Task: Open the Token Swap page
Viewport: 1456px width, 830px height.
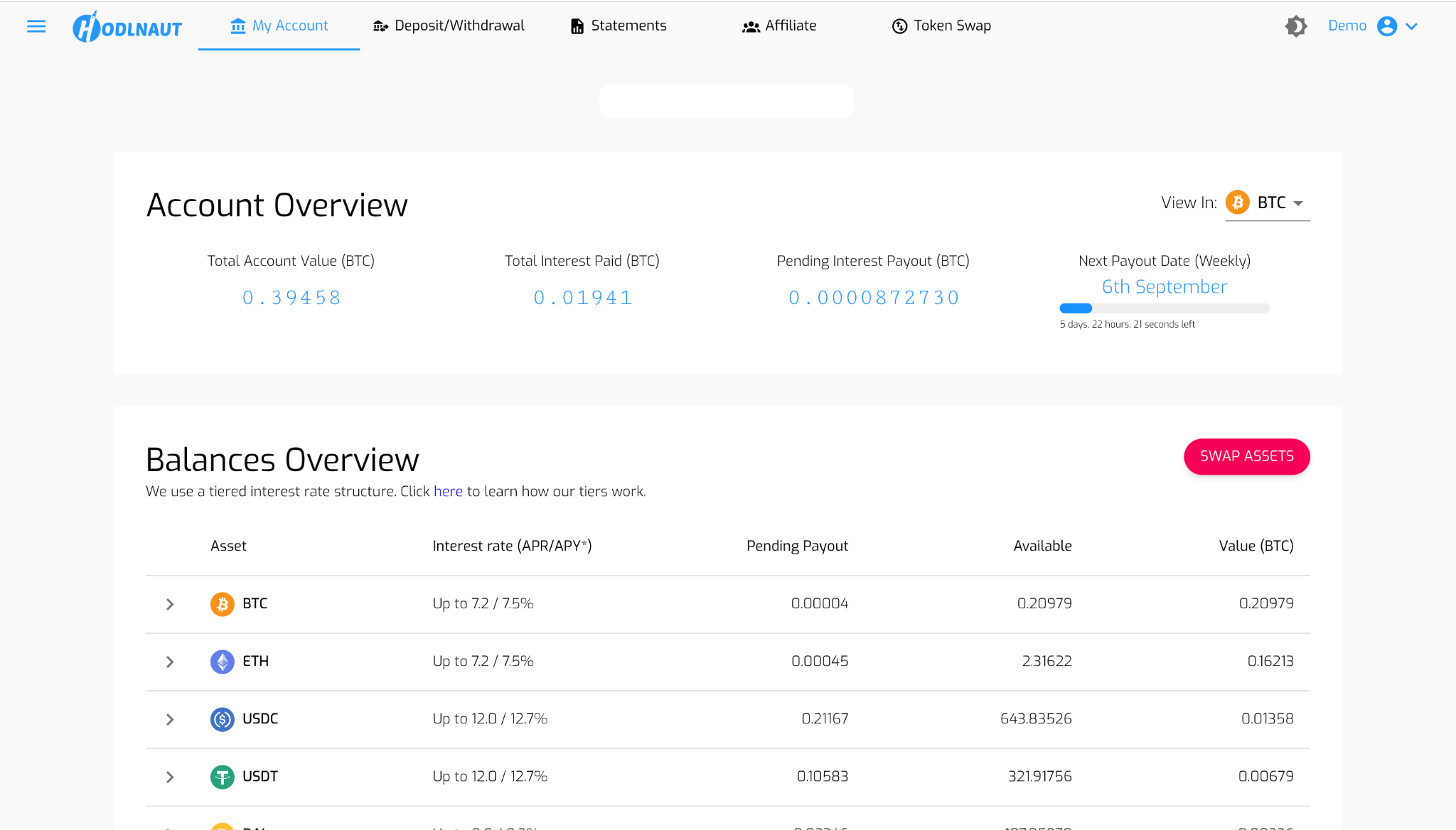Action: coord(941,26)
